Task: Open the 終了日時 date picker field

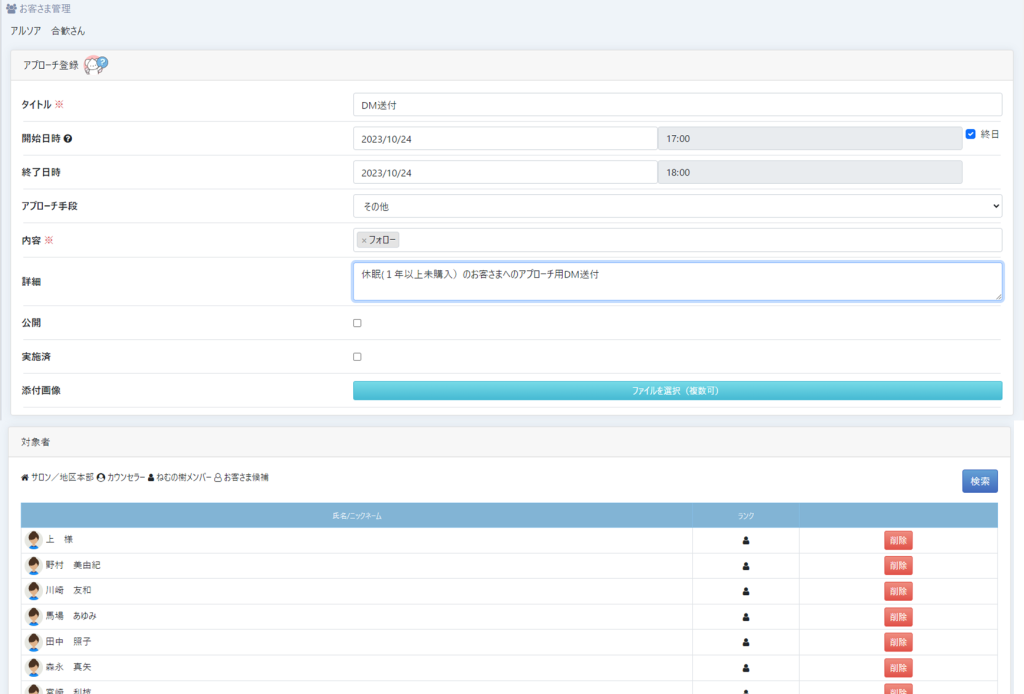Action: pos(505,173)
